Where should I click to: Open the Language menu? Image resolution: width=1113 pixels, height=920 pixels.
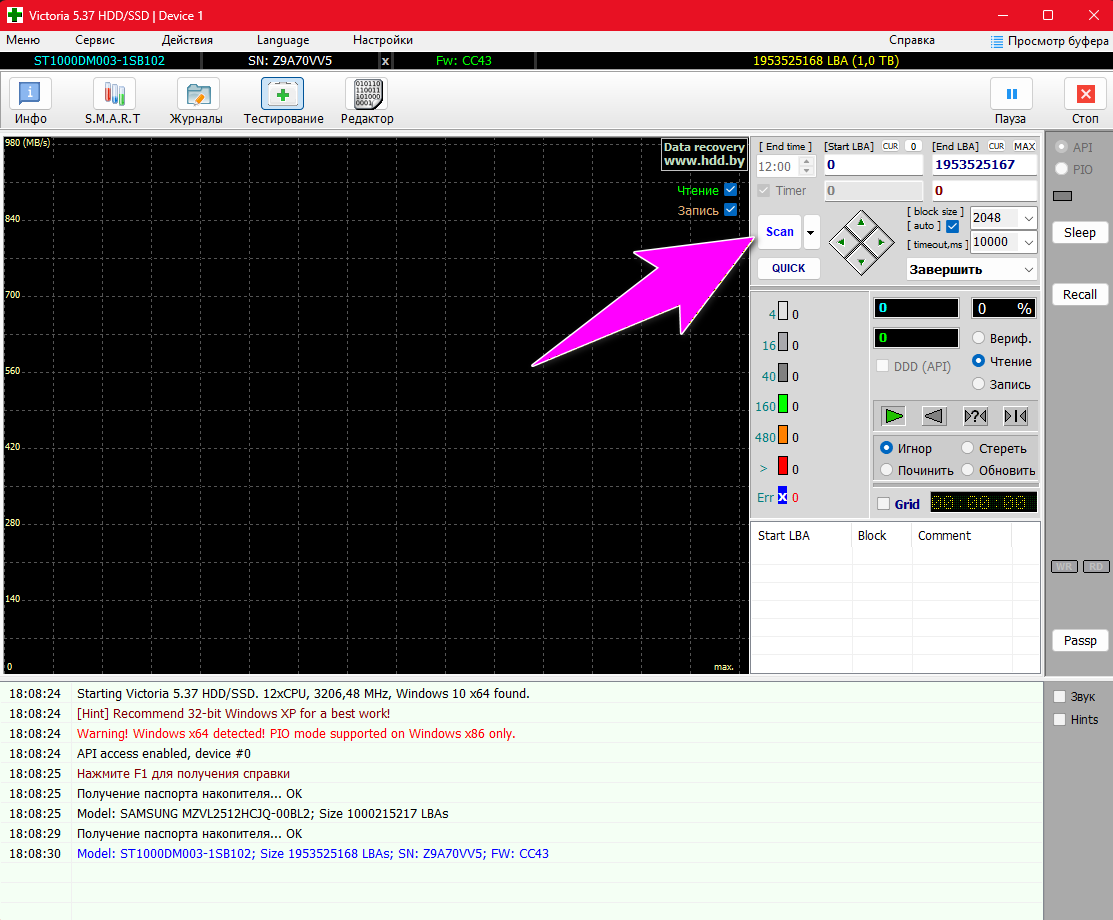coord(283,40)
